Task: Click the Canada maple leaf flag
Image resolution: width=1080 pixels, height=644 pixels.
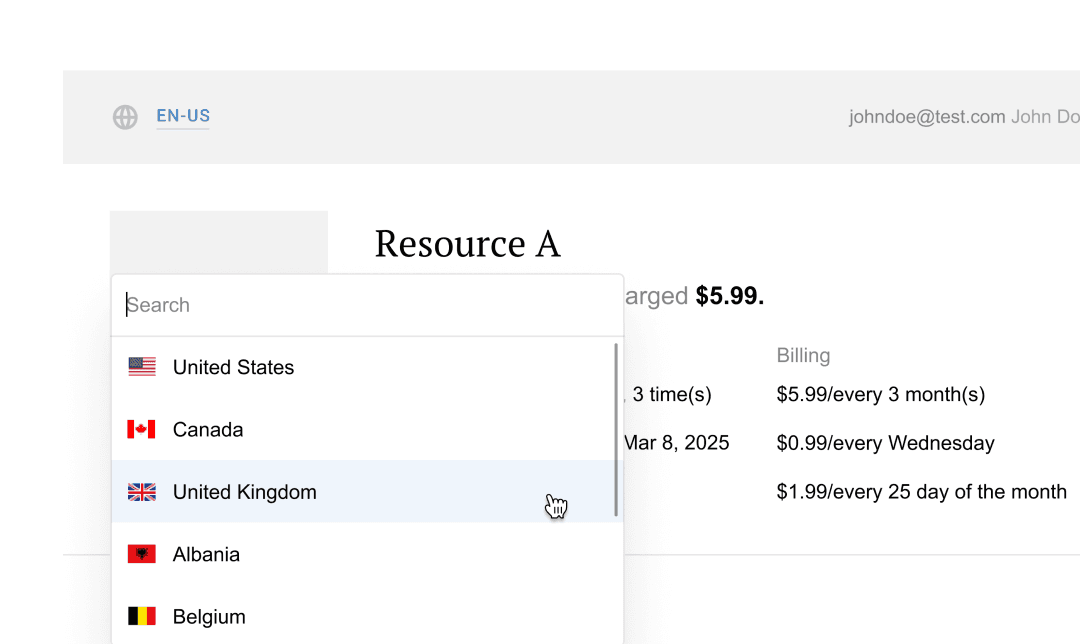Action: [142, 430]
